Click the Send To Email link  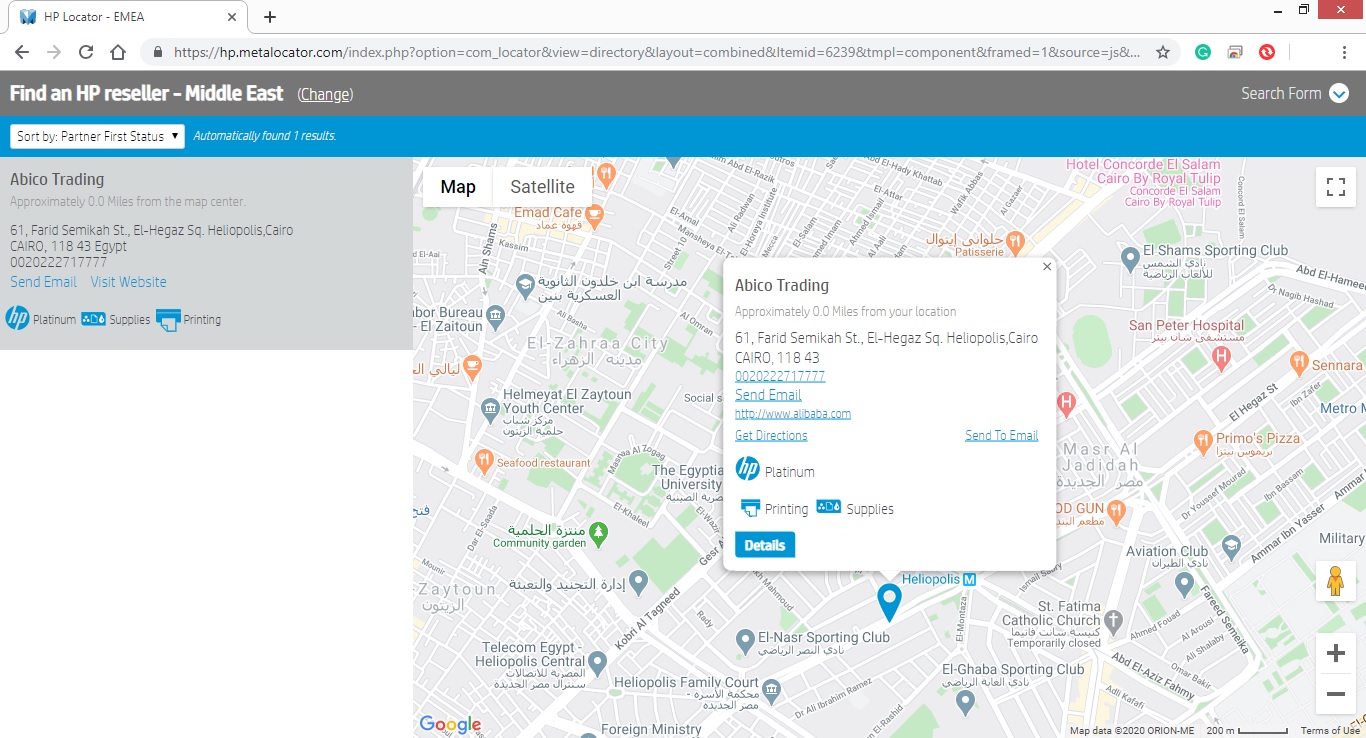pyautogui.click(x=1001, y=436)
